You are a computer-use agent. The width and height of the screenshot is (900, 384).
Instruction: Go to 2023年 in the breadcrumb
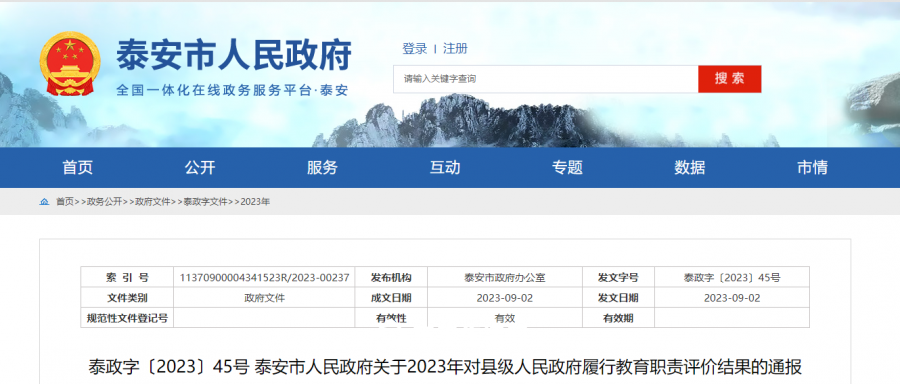click(255, 202)
